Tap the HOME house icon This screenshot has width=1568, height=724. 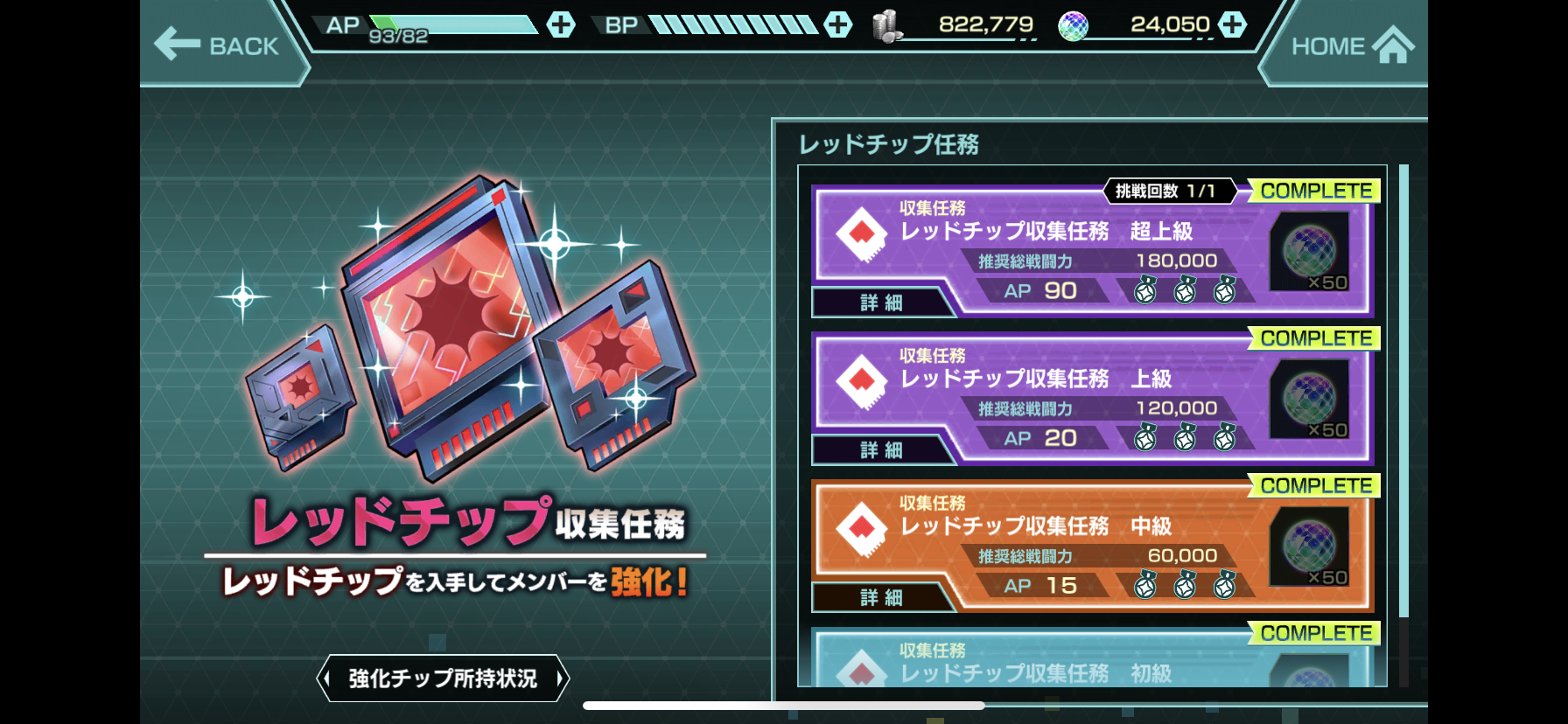point(1394,45)
